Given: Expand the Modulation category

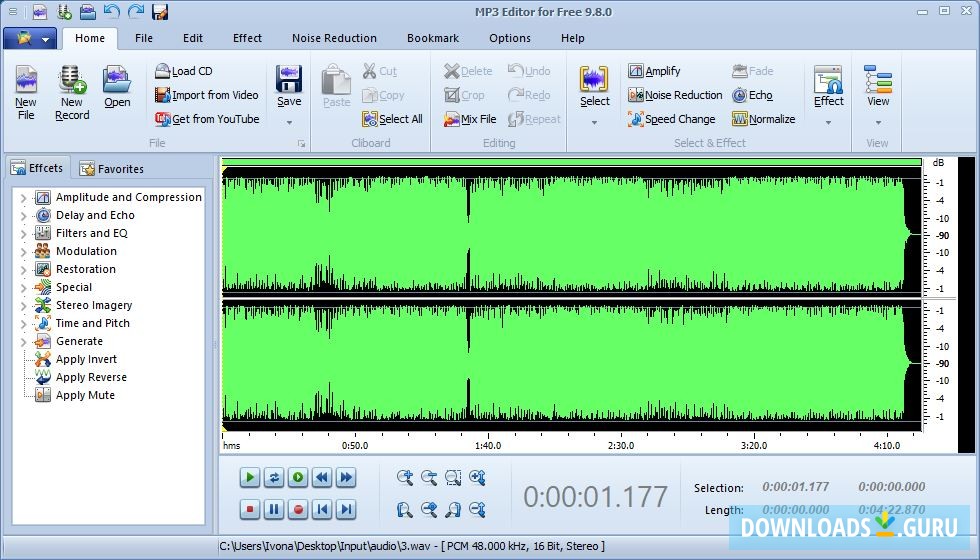Looking at the screenshot, I should 23,252.
